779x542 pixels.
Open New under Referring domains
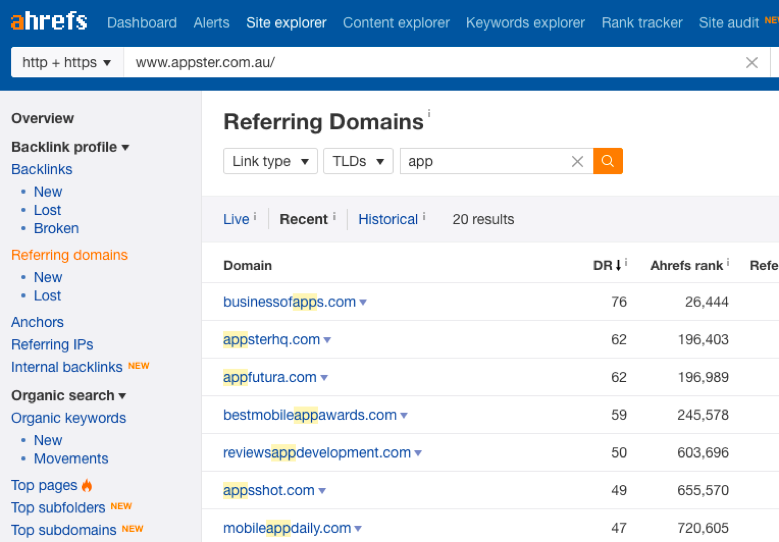click(x=48, y=277)
